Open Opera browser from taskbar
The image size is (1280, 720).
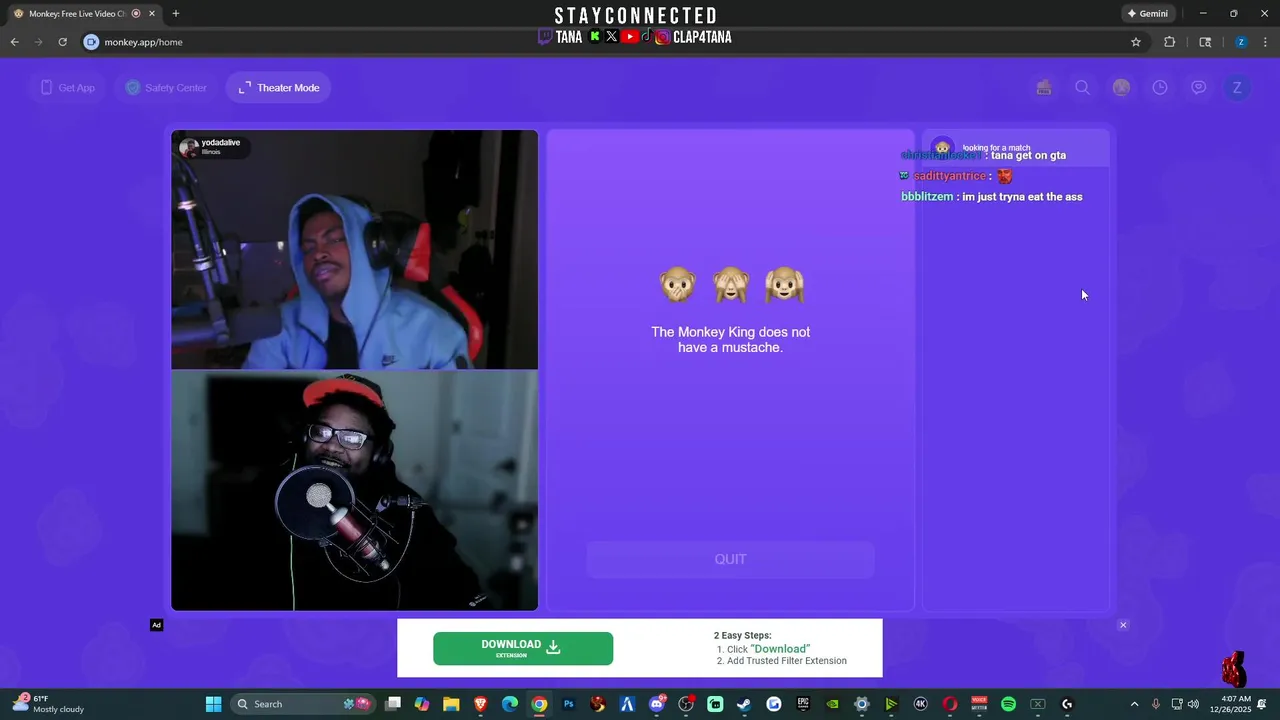(x=950, y=704)
